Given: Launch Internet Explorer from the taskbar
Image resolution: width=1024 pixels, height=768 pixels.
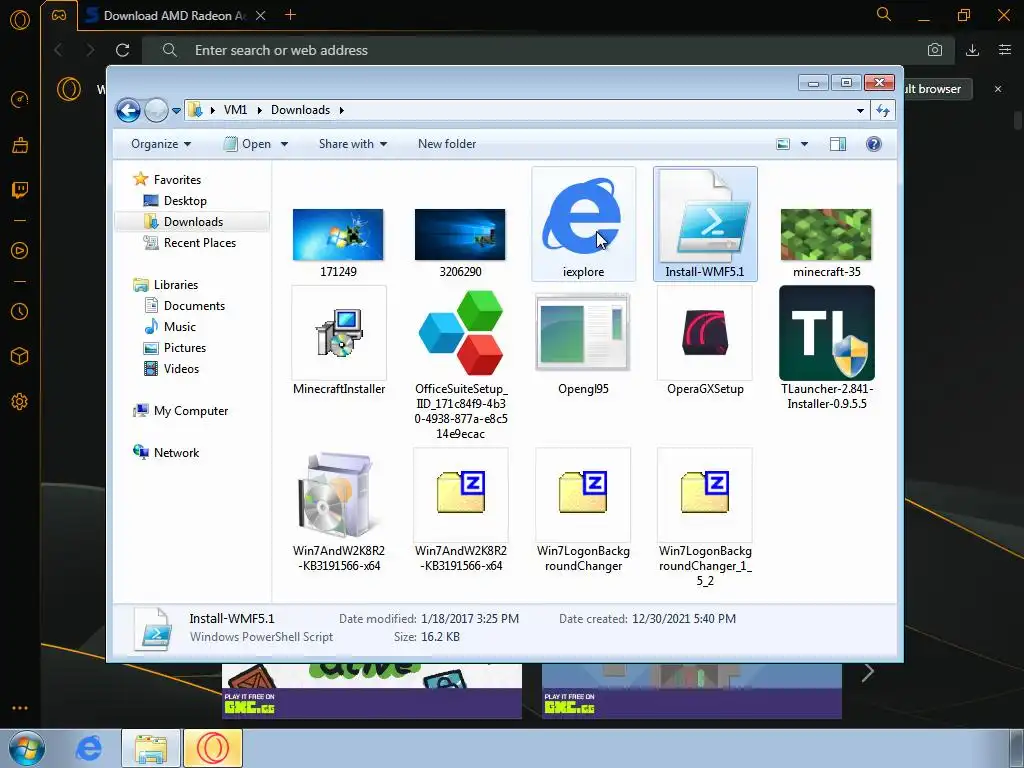Looking at the screenshot, I should (x=88, y=748).
